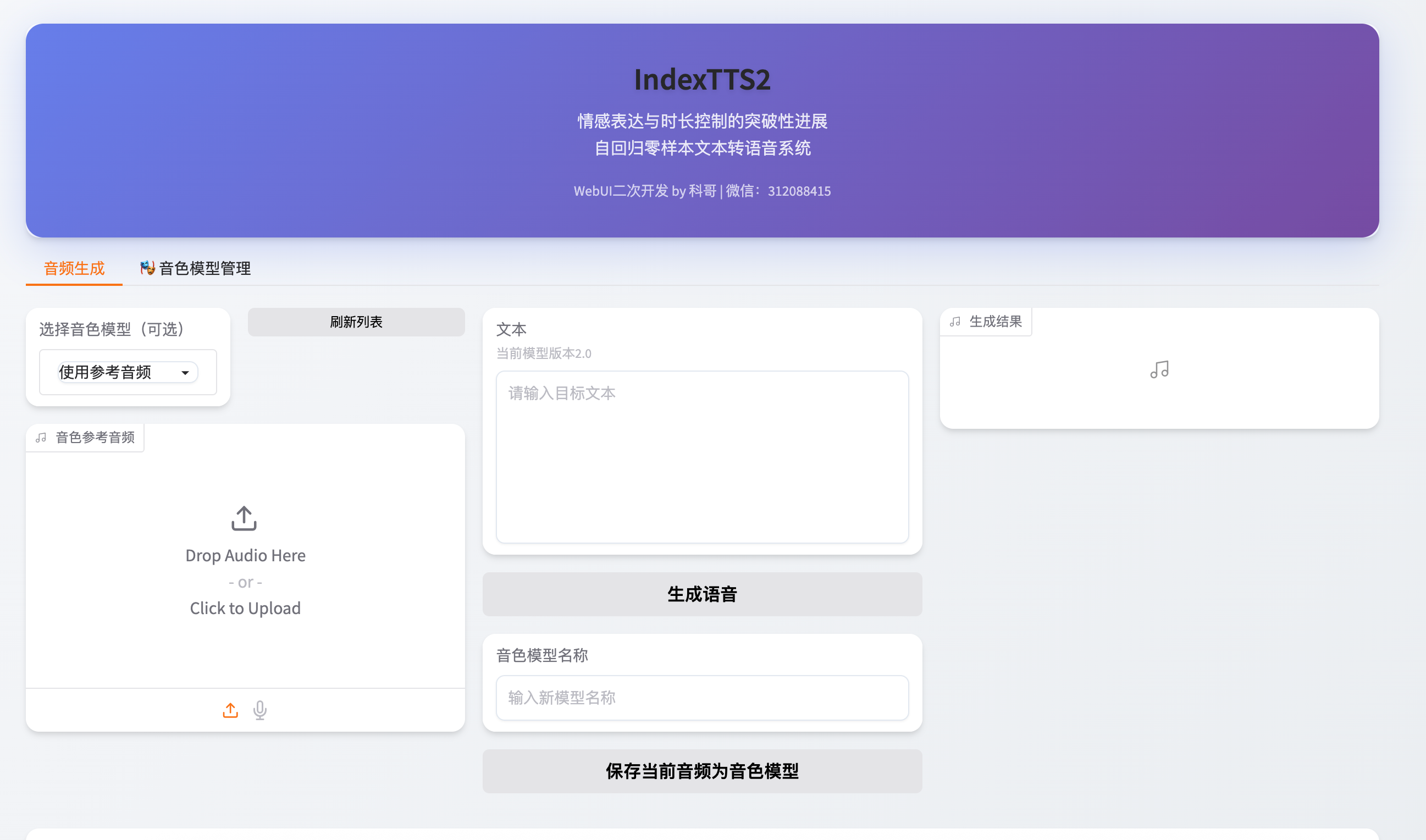Click the music note icon in 生成结果 output area

(x=1159, y=370)
